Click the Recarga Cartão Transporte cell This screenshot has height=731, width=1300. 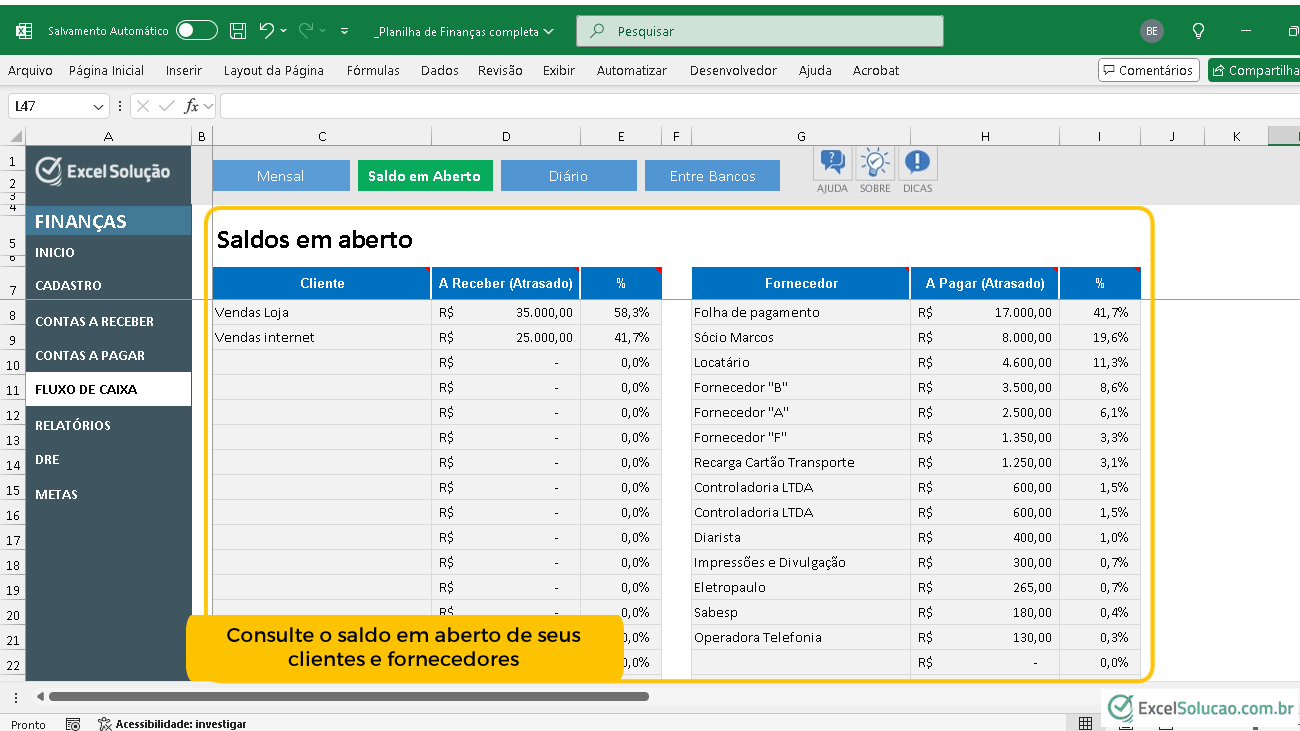coord(801,462)
